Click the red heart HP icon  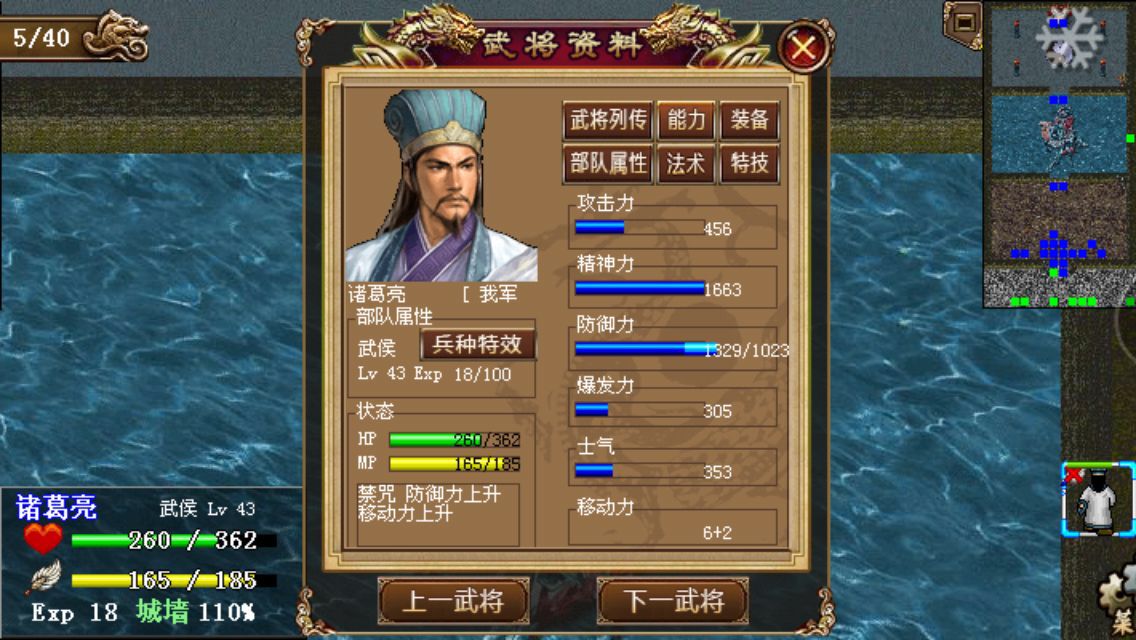pyautogui.click(x=43, y=540)
